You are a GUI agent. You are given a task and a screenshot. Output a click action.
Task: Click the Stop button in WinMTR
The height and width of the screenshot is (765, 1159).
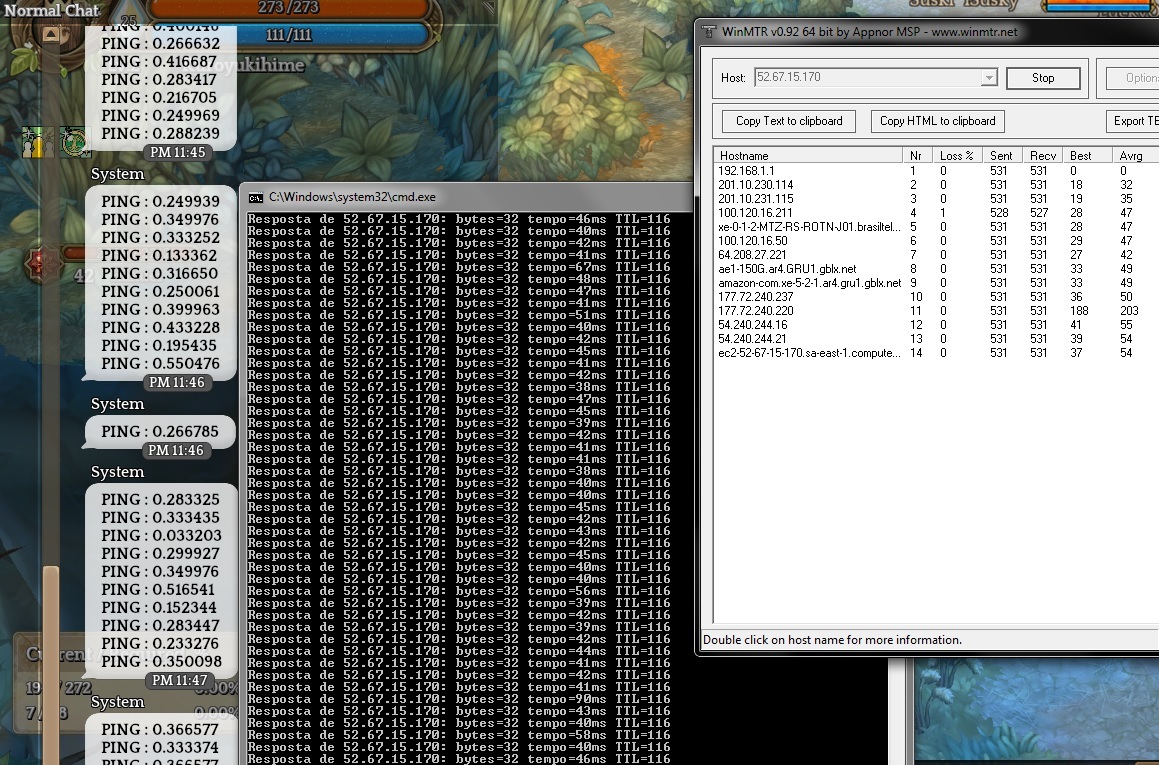[1042, 78]
